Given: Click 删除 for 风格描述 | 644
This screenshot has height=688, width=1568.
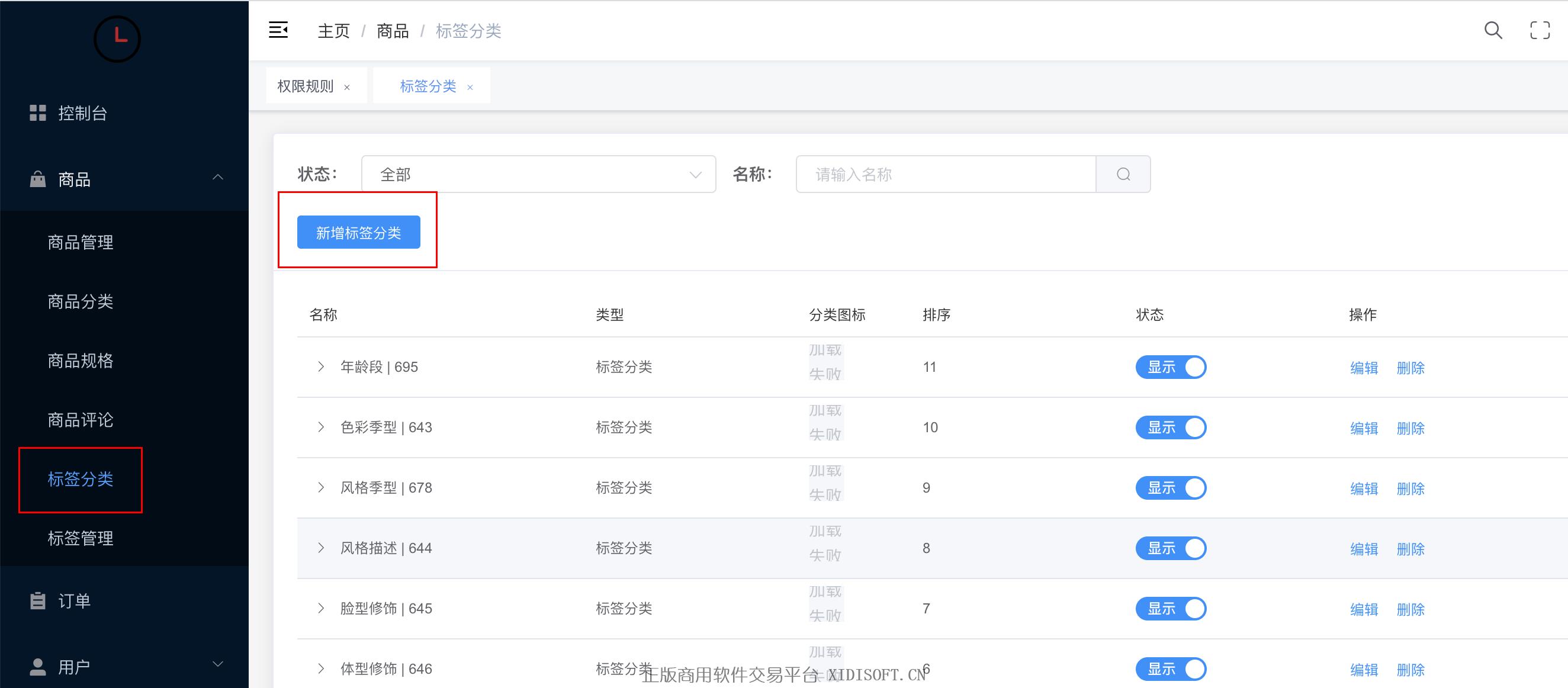Looking at the screenshot, I should (1410, 549).
